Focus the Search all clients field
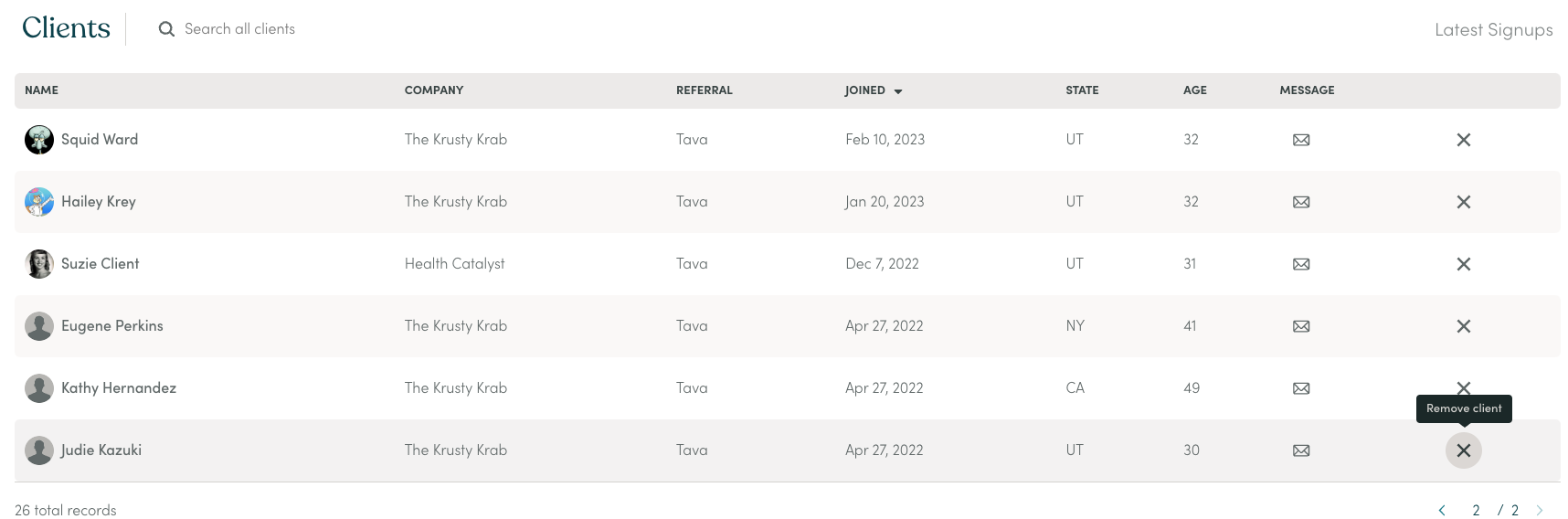1568x519 pixels. 239,29
